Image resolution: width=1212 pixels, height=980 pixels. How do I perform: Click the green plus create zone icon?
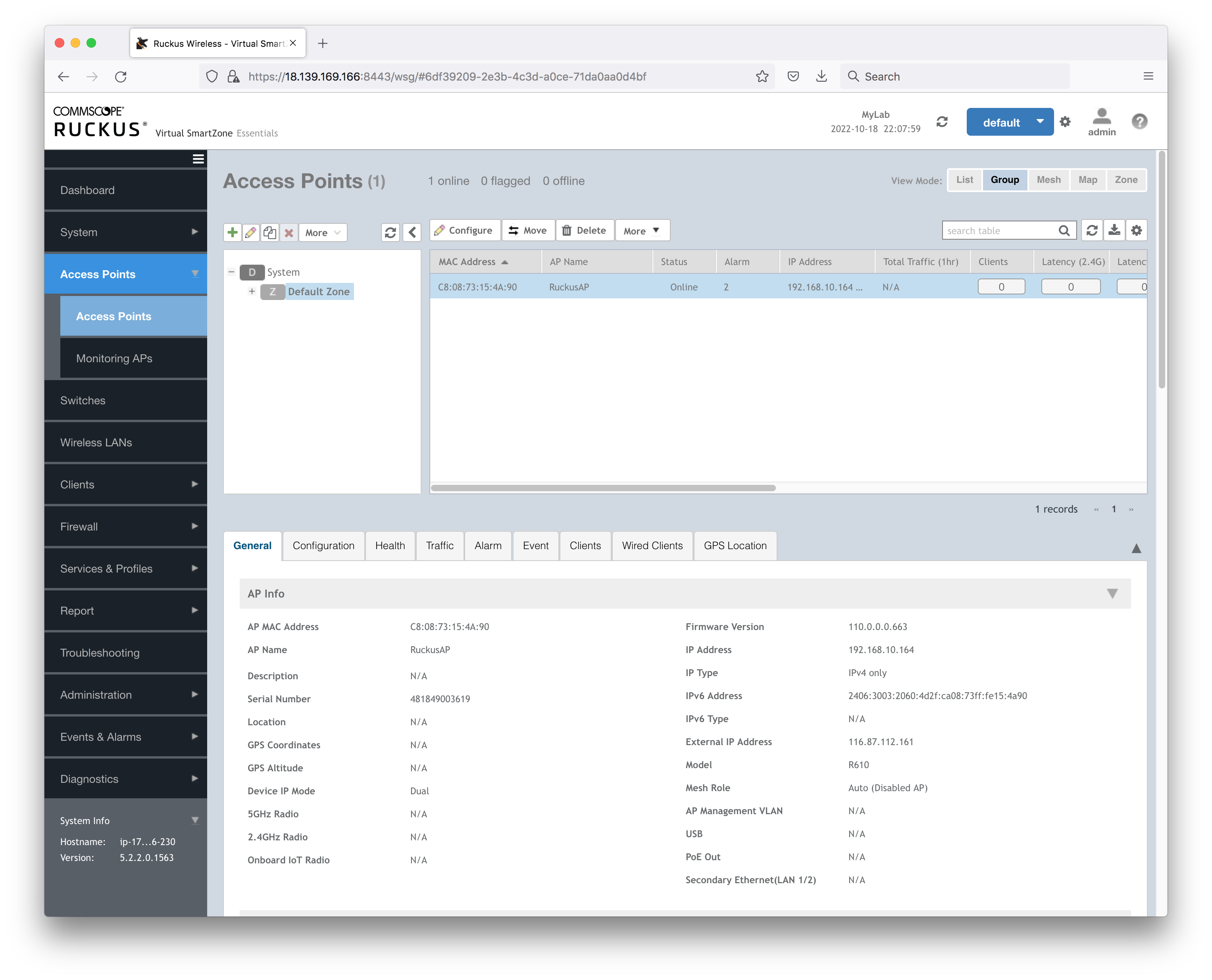pyautogui.click(x=232, y=232)
